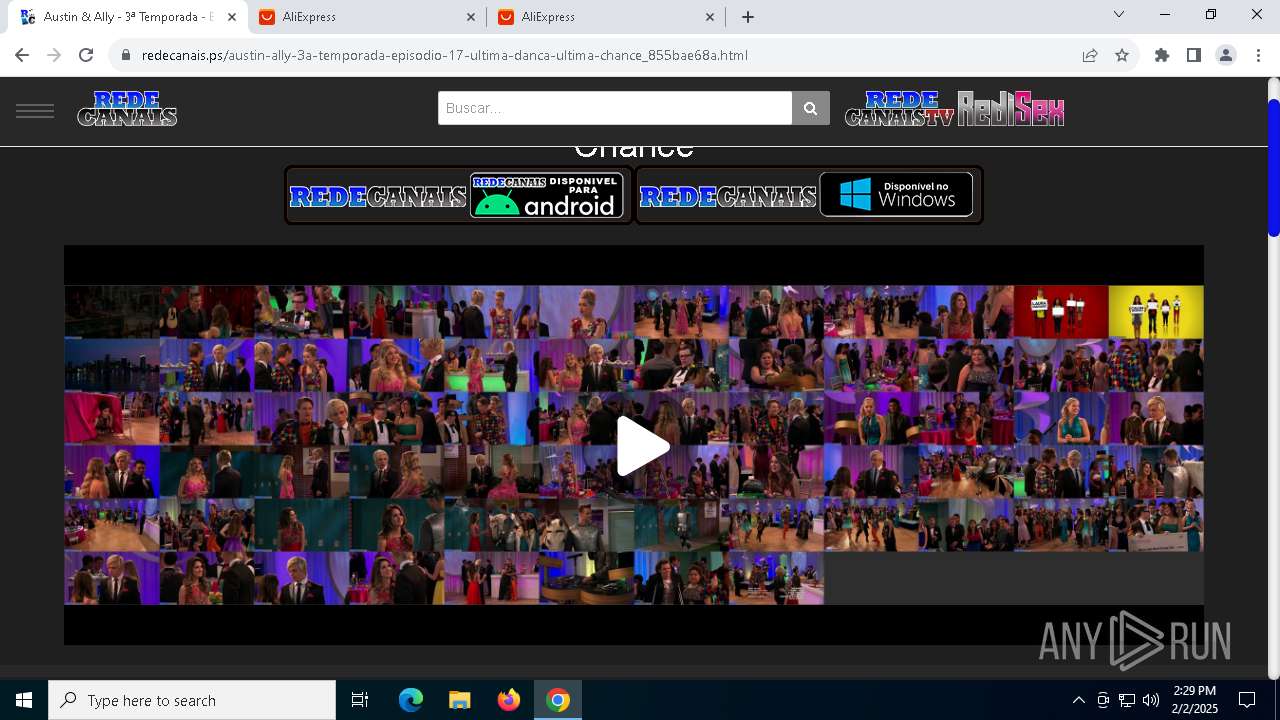Click the address bar URL

pyautogui.click(x=445, y=55)
